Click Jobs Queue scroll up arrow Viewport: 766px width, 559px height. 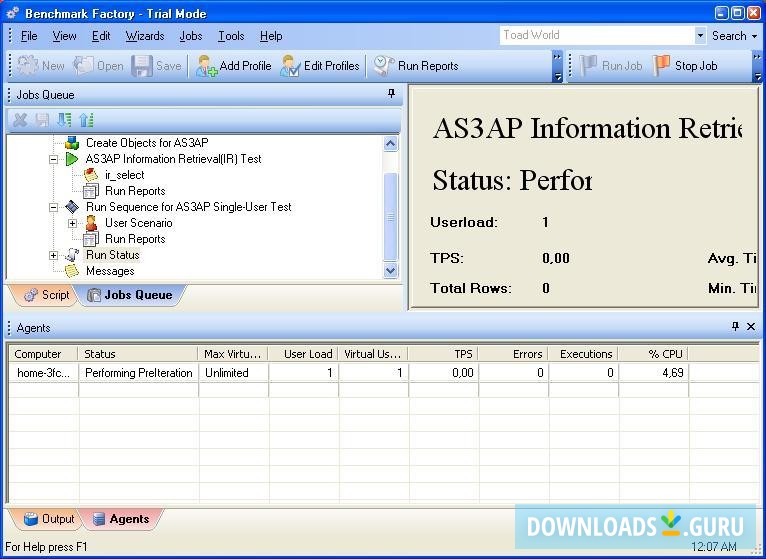pos(391,144)
